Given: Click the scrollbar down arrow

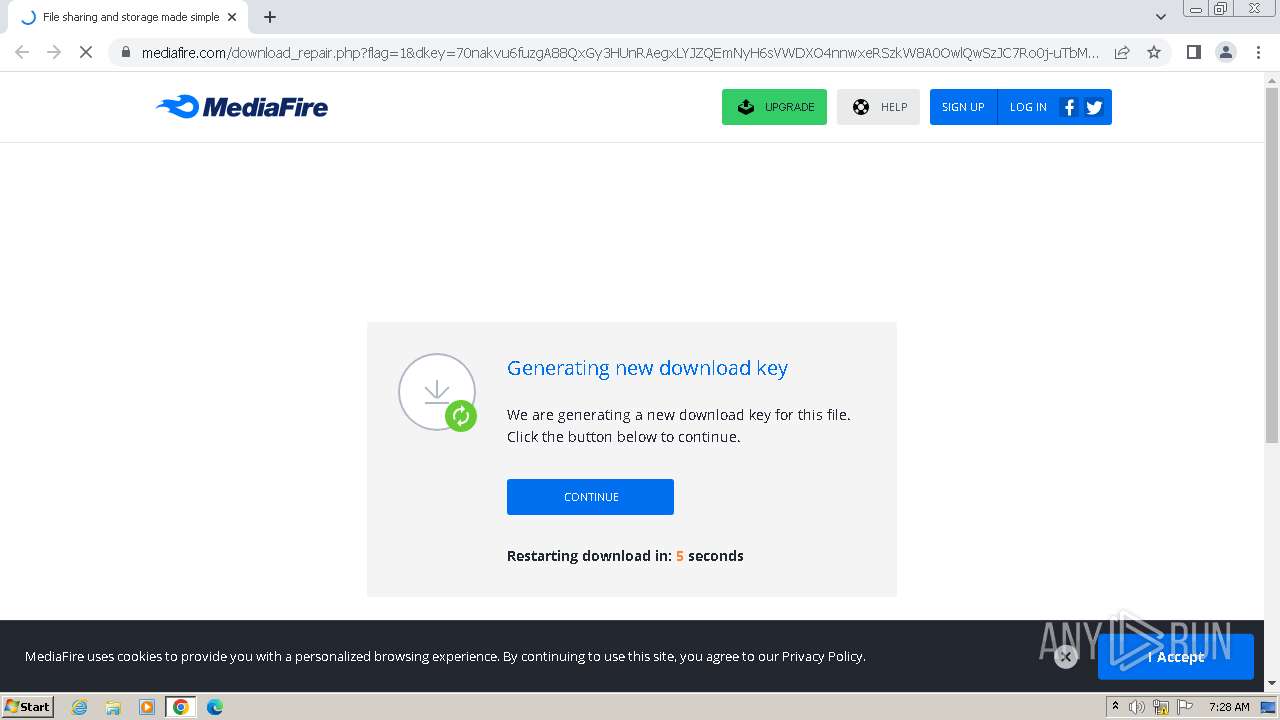Looking at the screenshot, I should coord(1272,684).
